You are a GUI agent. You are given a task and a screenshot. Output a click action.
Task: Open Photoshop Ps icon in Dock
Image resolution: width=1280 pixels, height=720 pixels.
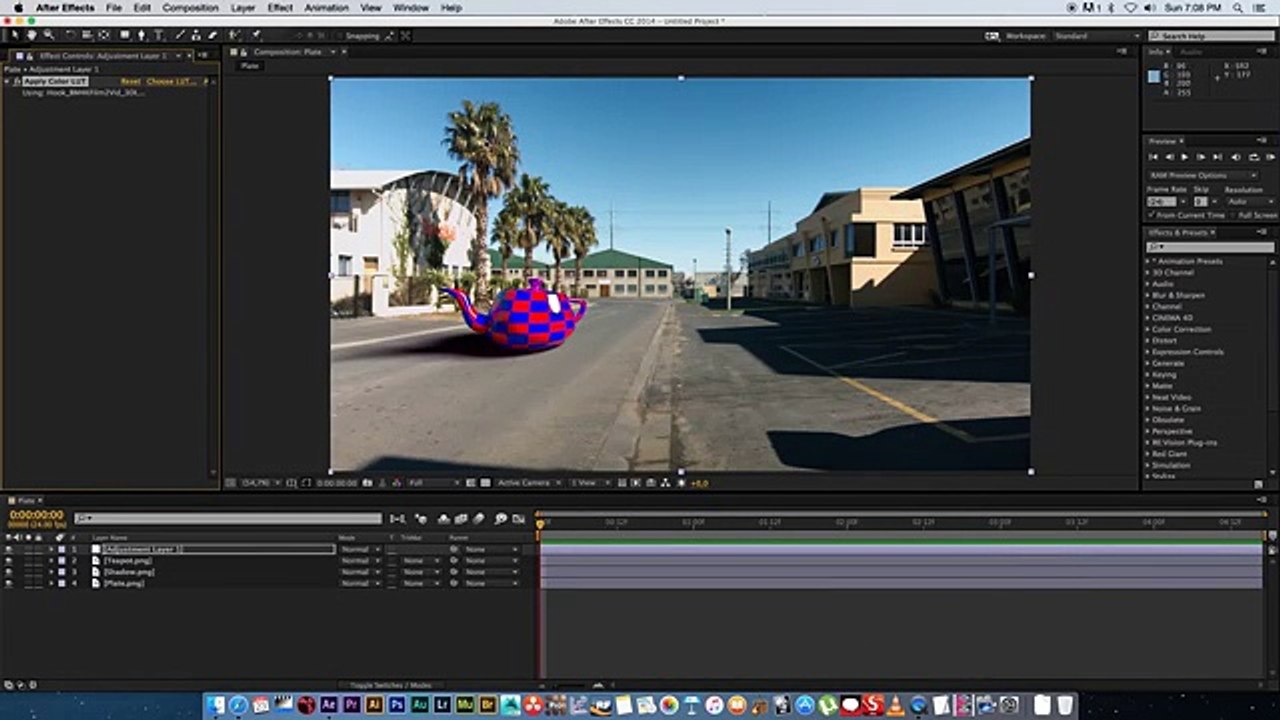397,704
